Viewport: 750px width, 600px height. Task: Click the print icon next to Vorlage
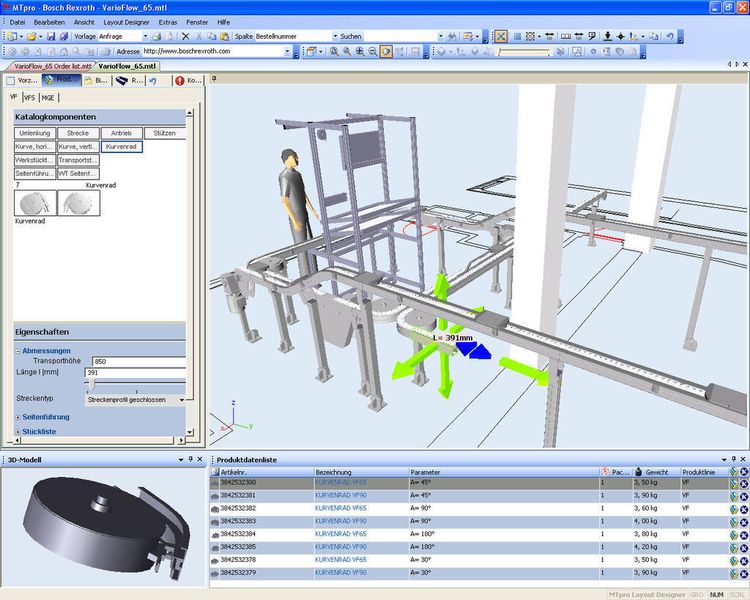pos(156,36)
